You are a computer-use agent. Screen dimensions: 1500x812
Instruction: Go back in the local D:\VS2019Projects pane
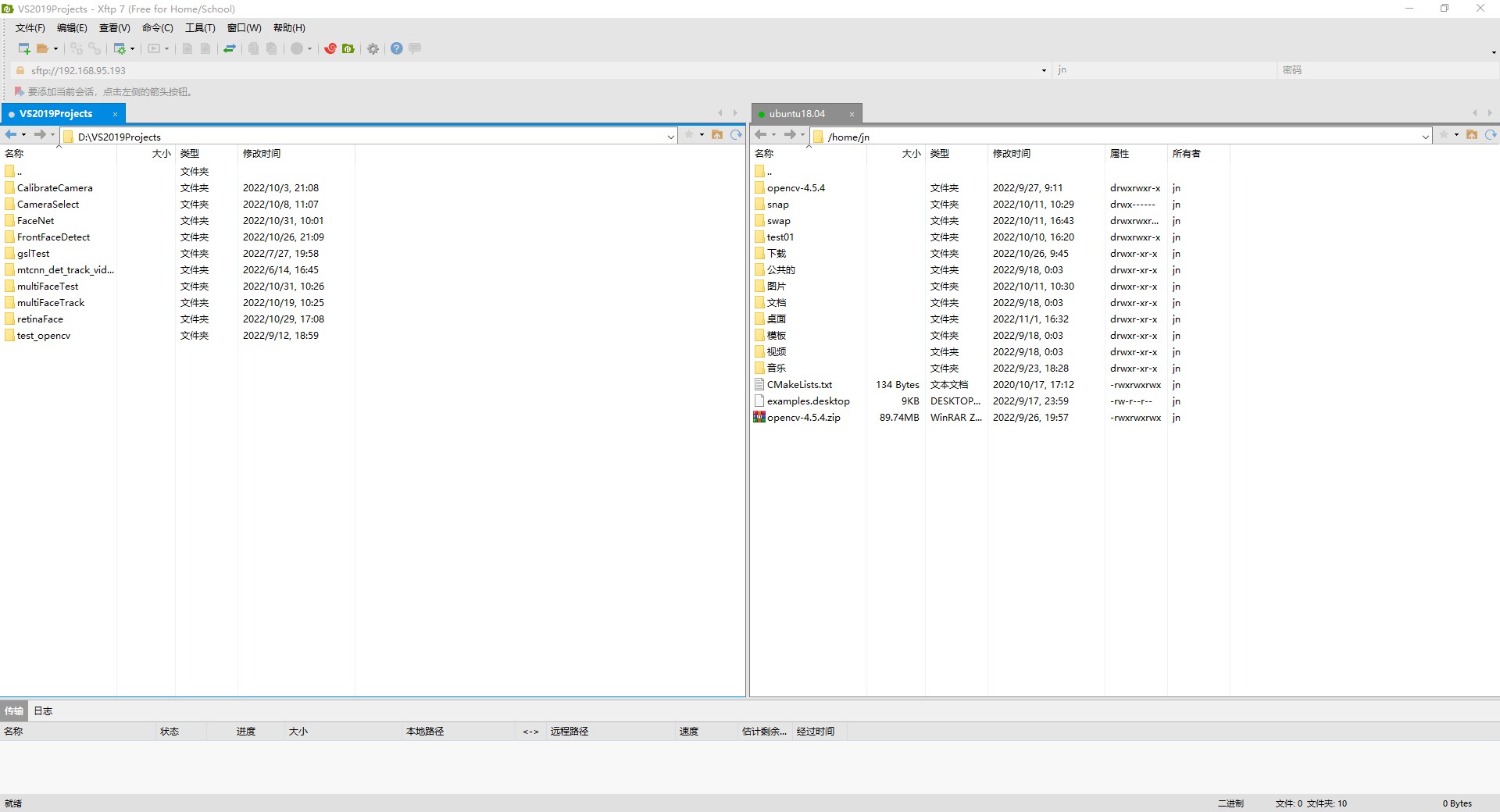tap(11, 135)
